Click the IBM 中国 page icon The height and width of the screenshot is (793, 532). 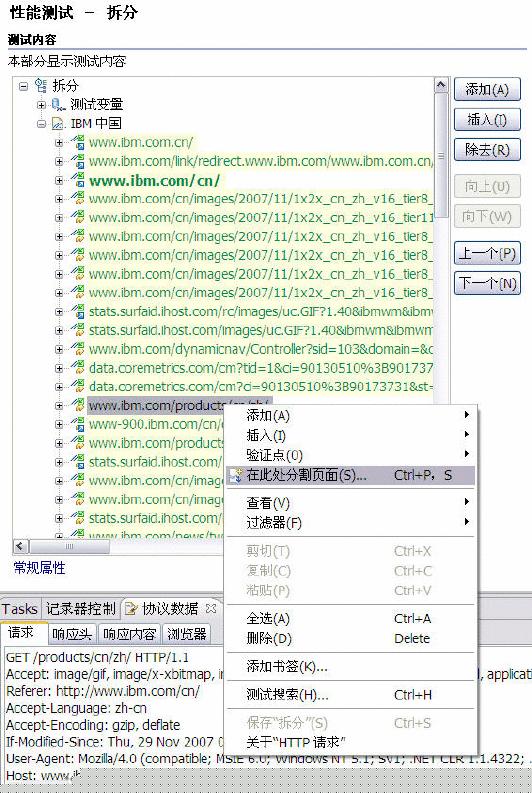pos(58,123)
